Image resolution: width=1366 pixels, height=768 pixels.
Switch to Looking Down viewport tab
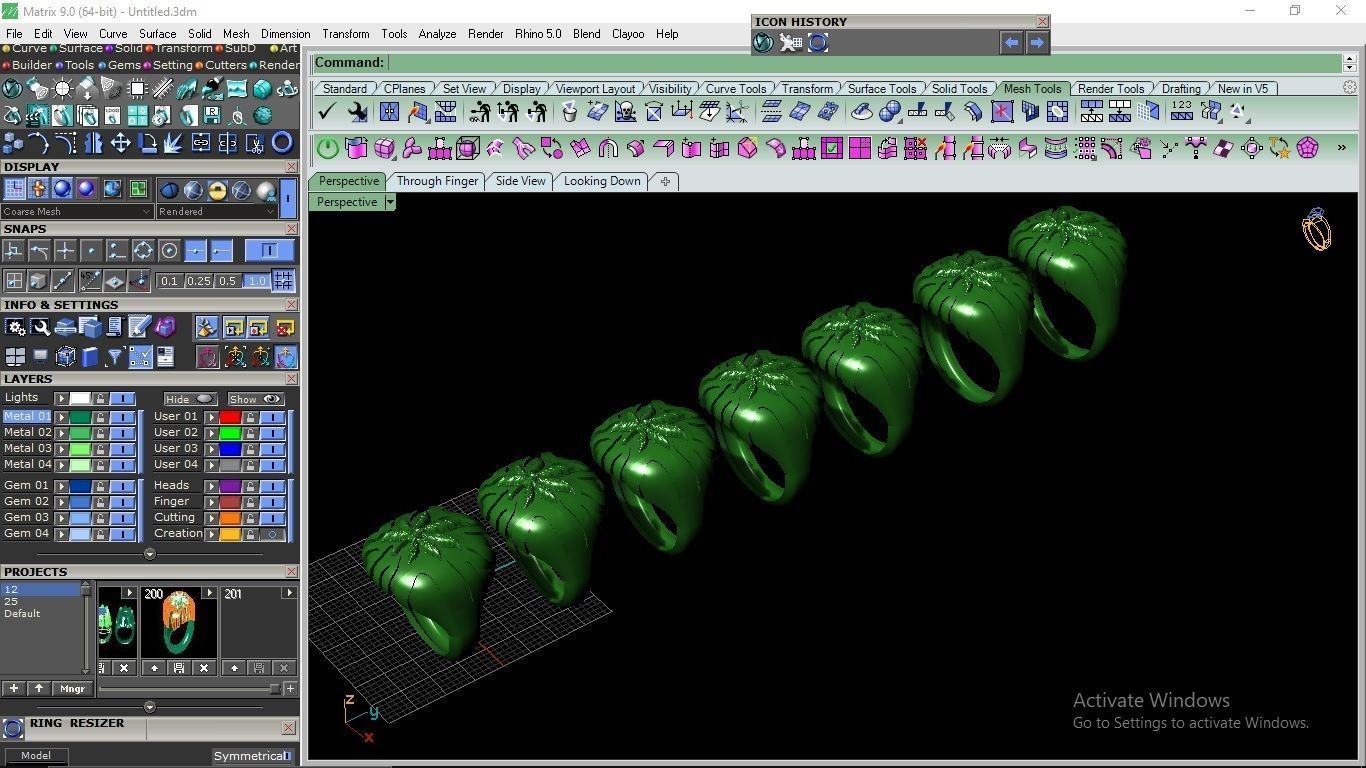click(602, 181)
